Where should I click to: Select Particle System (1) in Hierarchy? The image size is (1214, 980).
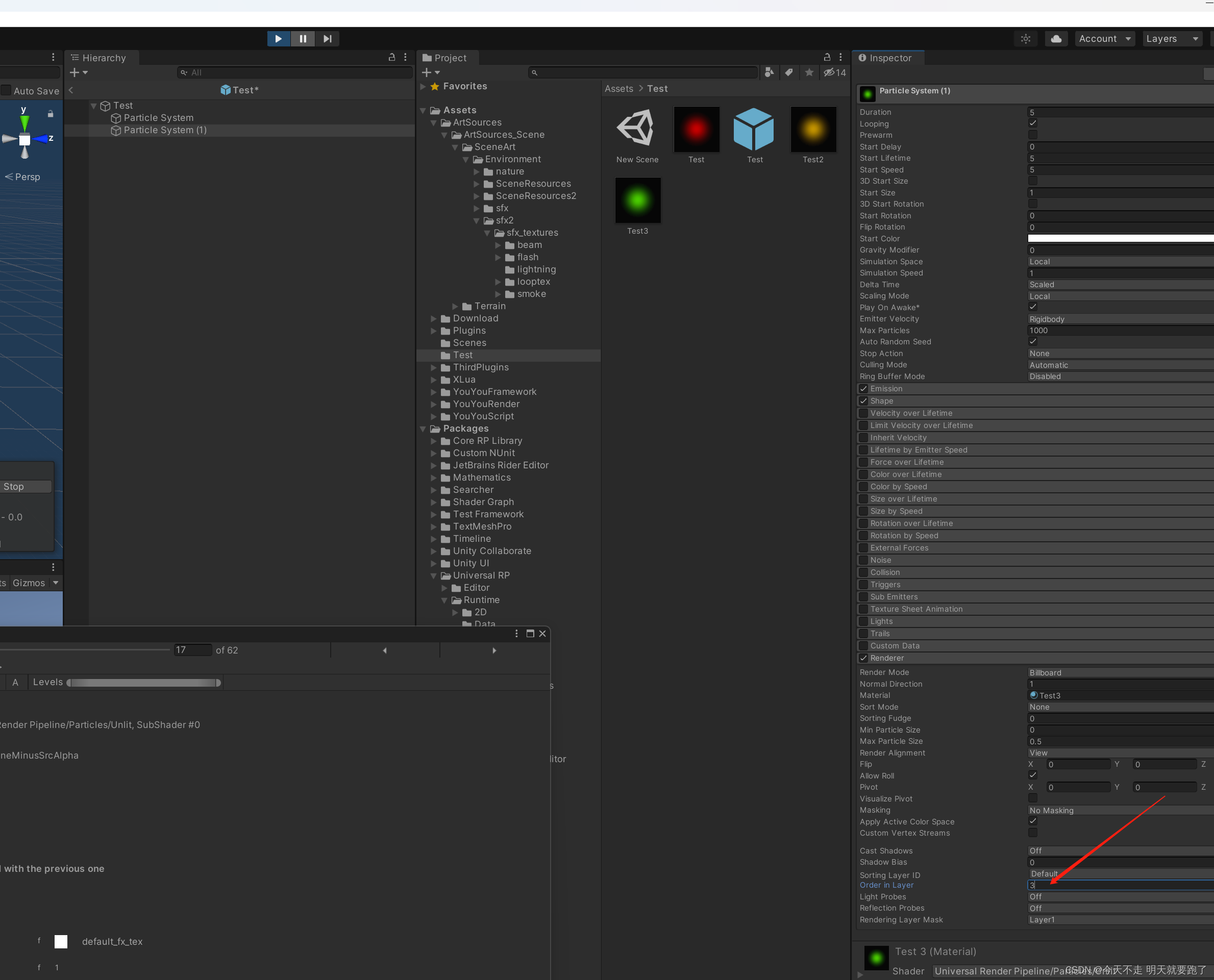pos(165,130)
